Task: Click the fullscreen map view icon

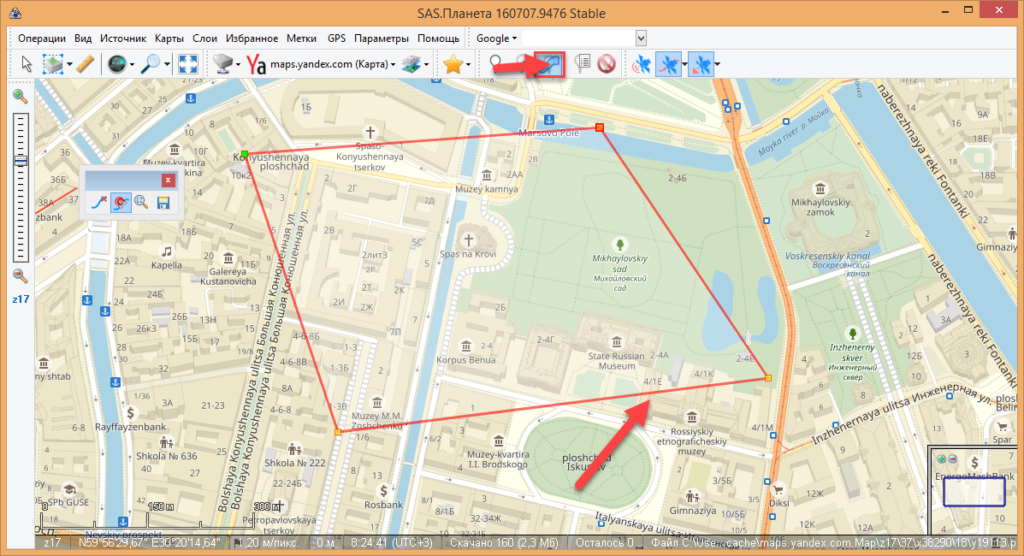Action: (x=187, y=64)
